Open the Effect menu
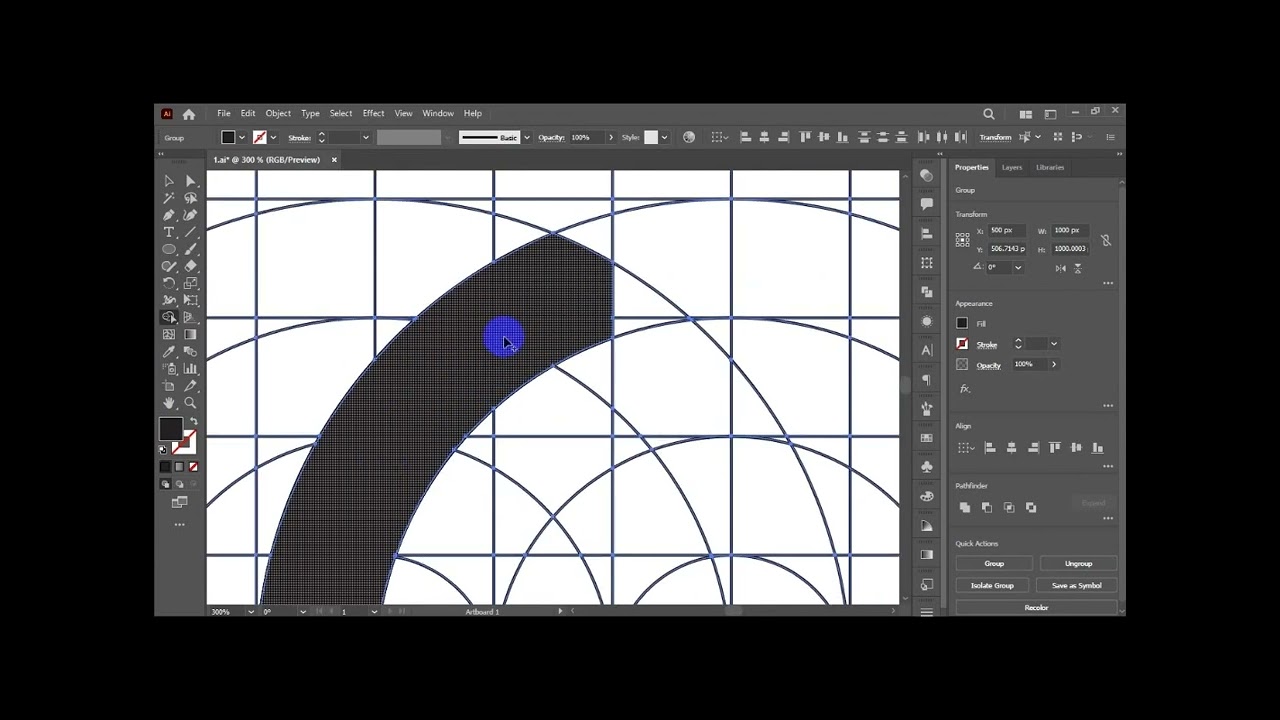The height and width of the screenshot is (720, 1280). click(x=373, y=114)
